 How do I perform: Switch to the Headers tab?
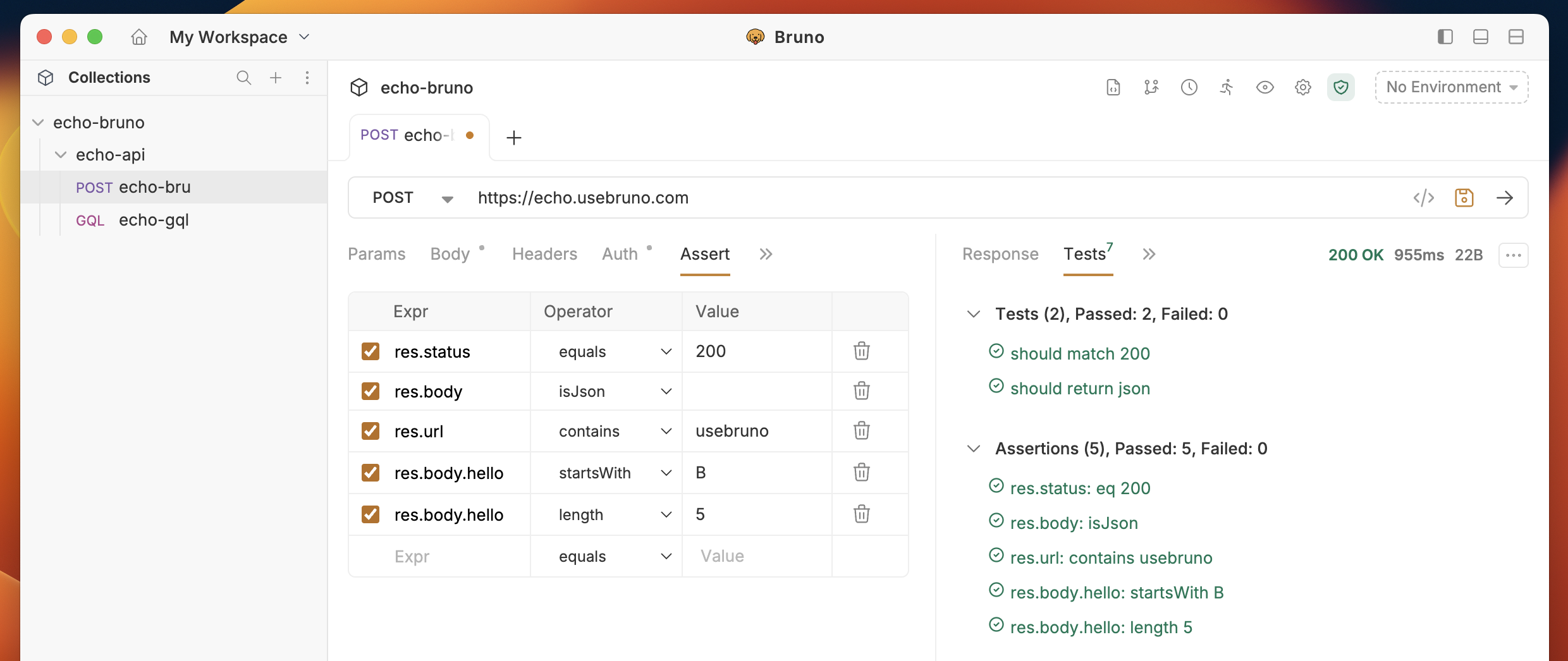coord(544,254)
